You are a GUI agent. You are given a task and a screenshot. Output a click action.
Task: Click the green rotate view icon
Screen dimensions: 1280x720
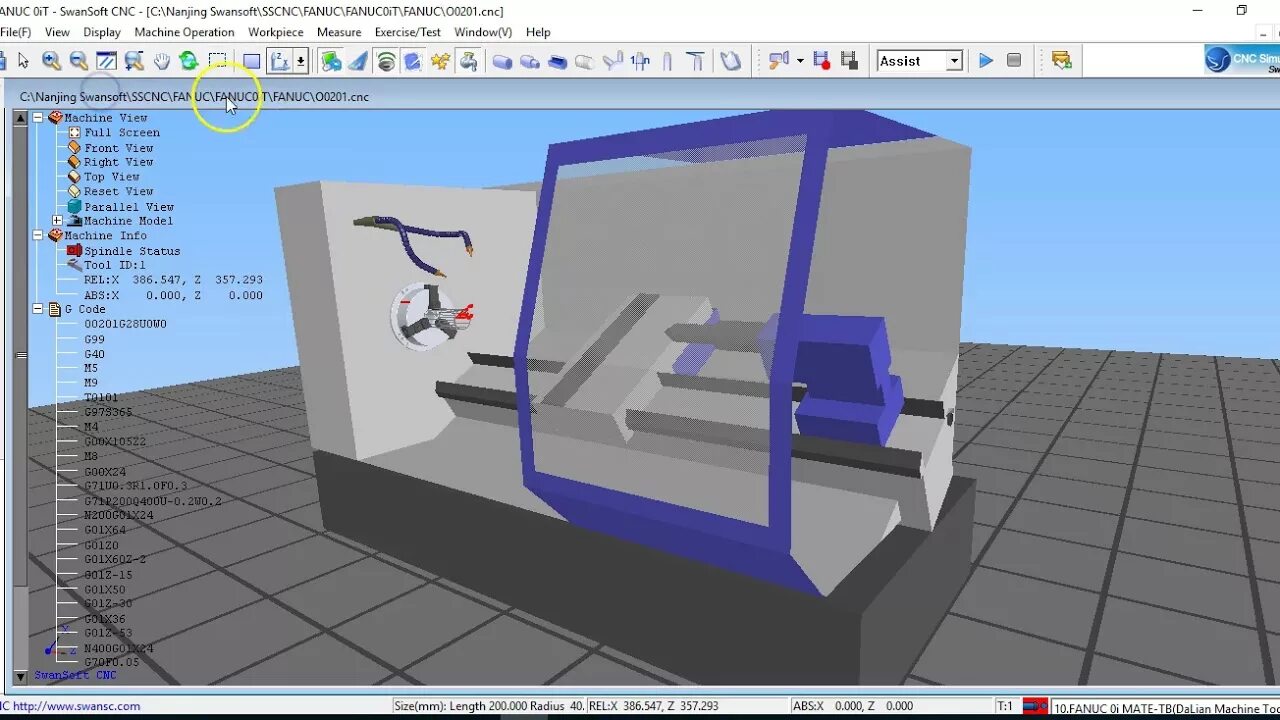188,61
